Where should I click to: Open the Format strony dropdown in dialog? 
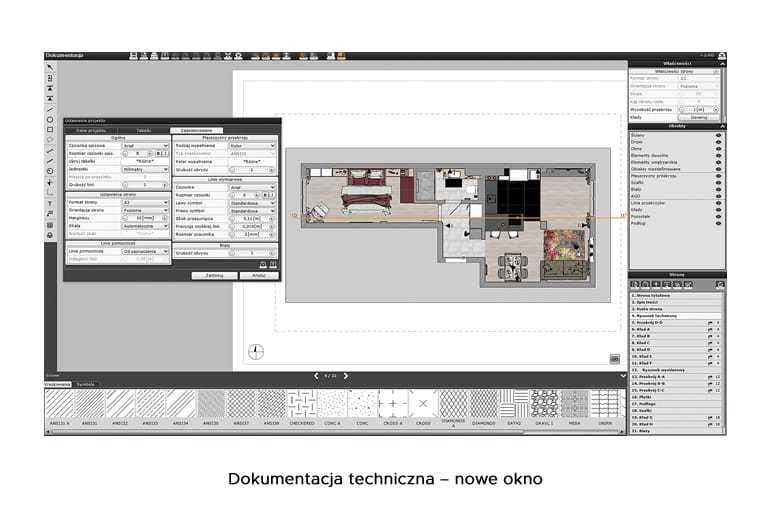tap(145, 202)
